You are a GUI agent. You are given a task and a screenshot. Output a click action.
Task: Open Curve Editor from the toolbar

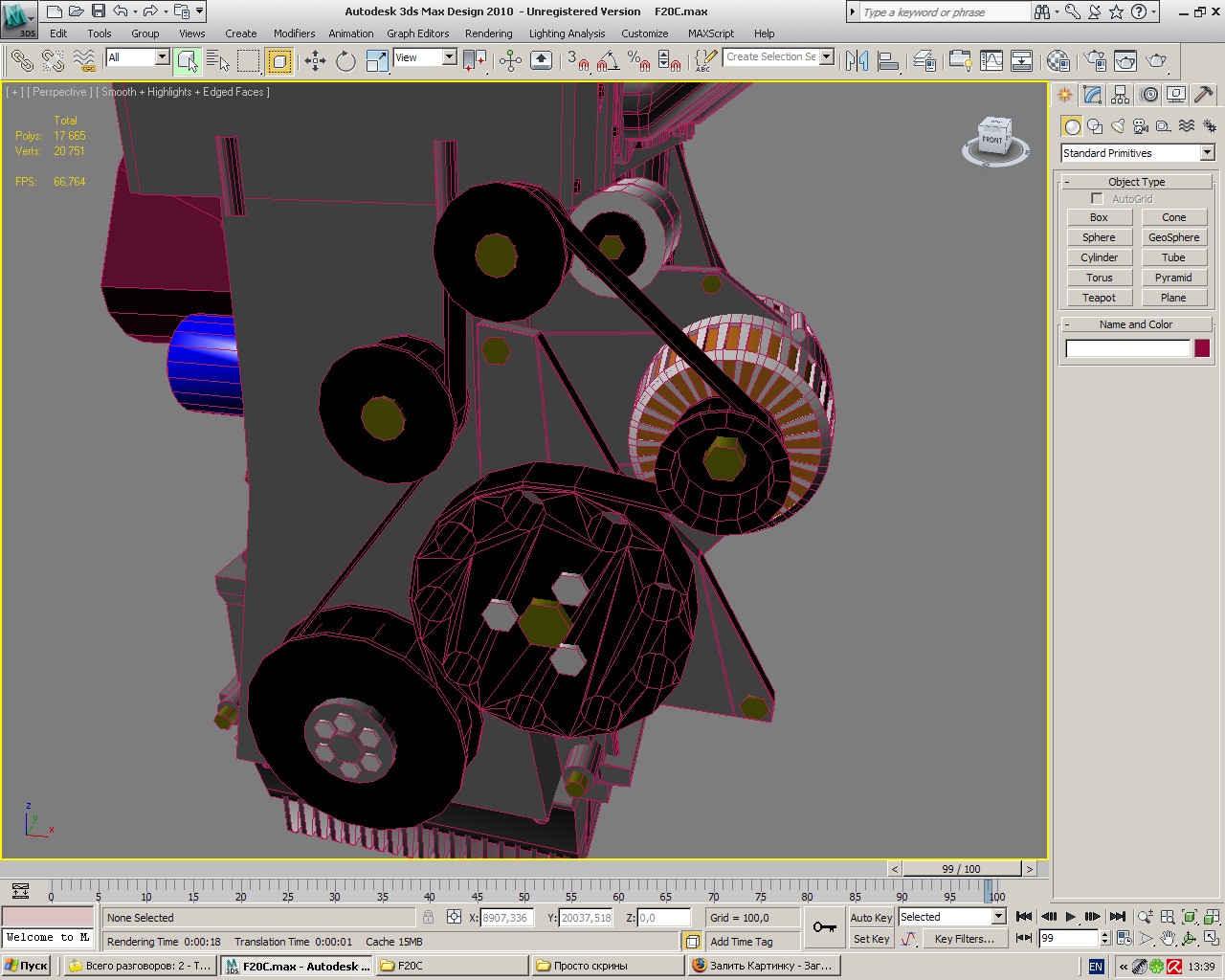[x=991, y=61]
